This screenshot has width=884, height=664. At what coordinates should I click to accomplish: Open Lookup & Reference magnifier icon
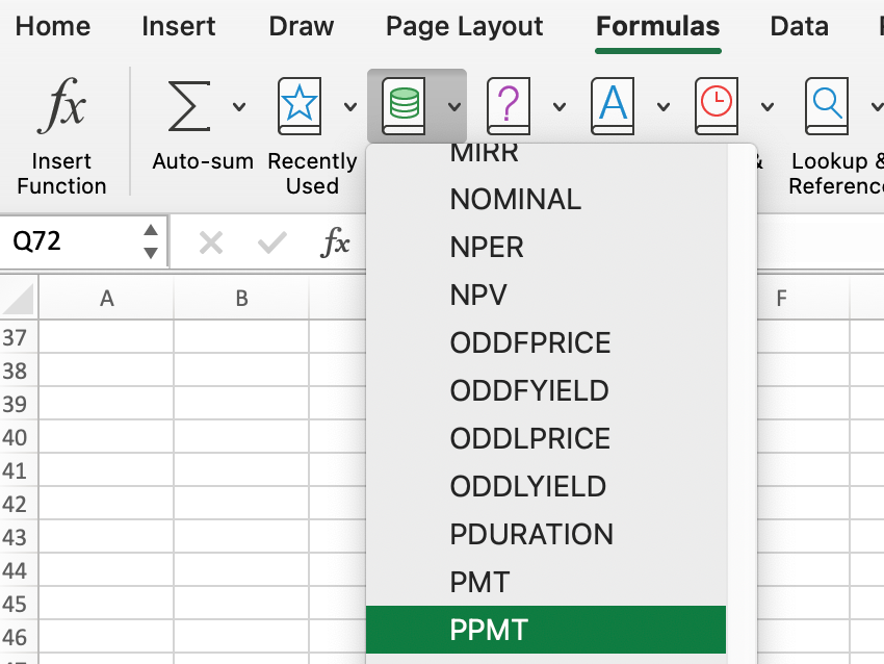click(826, 106)
